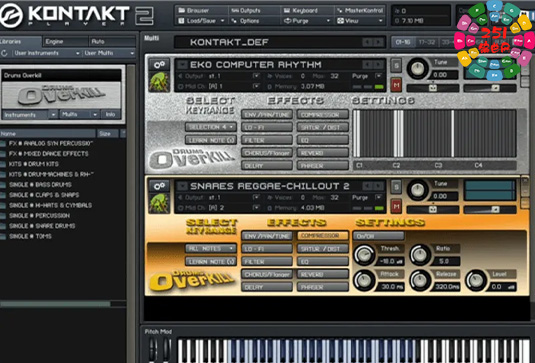Open the Purge dropdown in top toolbar
The height and width of the screenshot is (363, 535).
tap(307, 21)
